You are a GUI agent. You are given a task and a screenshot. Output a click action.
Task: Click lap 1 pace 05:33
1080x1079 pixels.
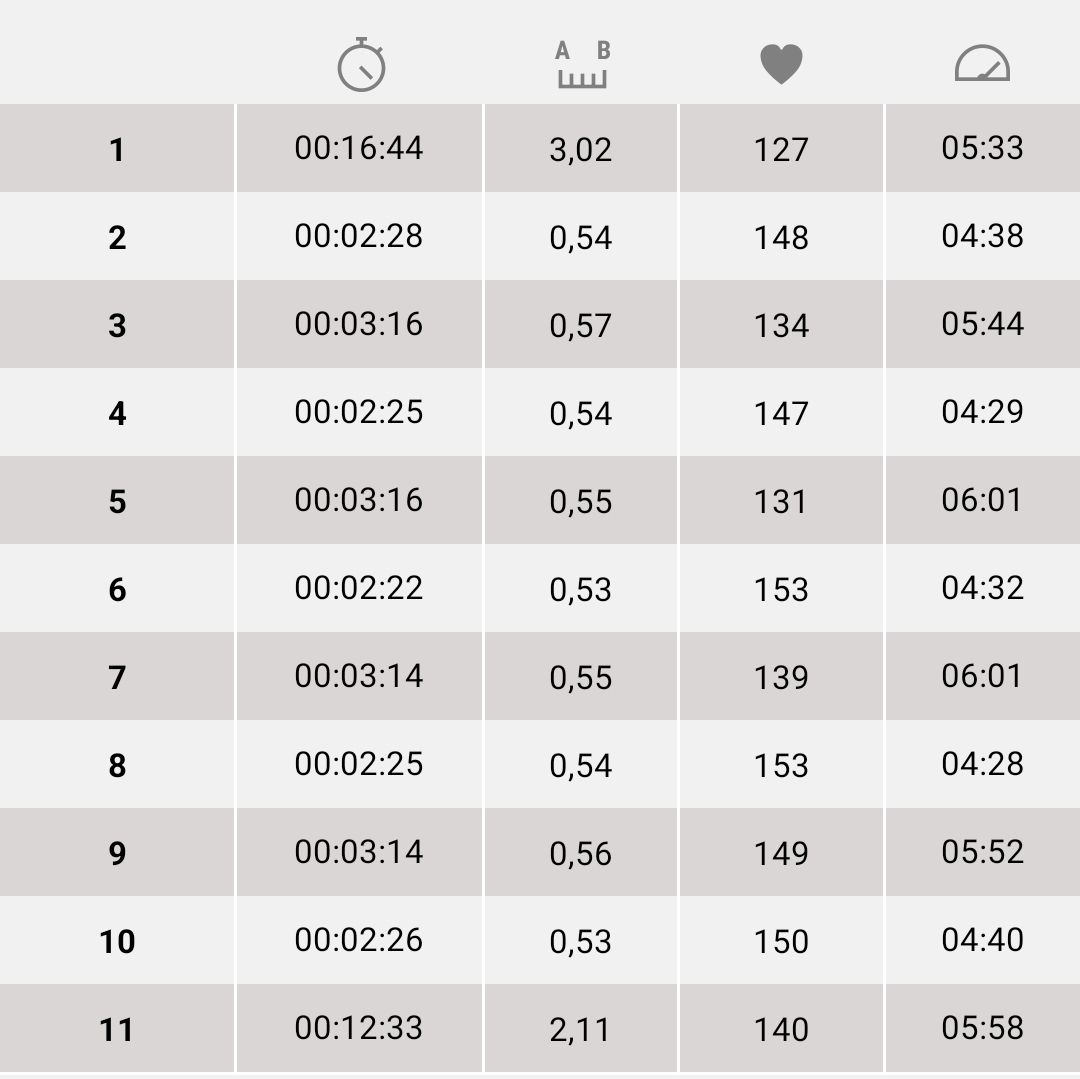click(x=982, y=148)
